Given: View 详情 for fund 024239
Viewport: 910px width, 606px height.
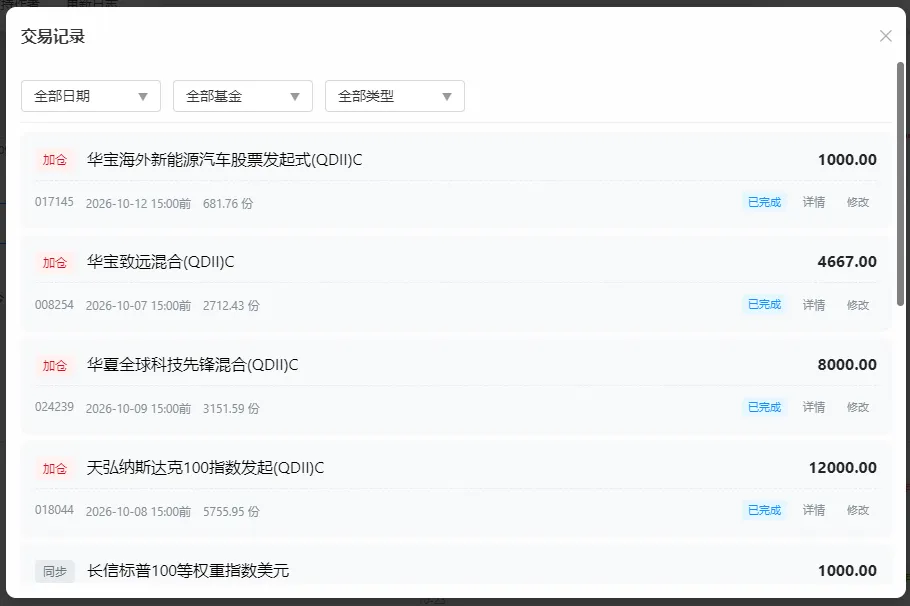Looking at the screenshot, I should pyautogui.click(x=814, y=407).
